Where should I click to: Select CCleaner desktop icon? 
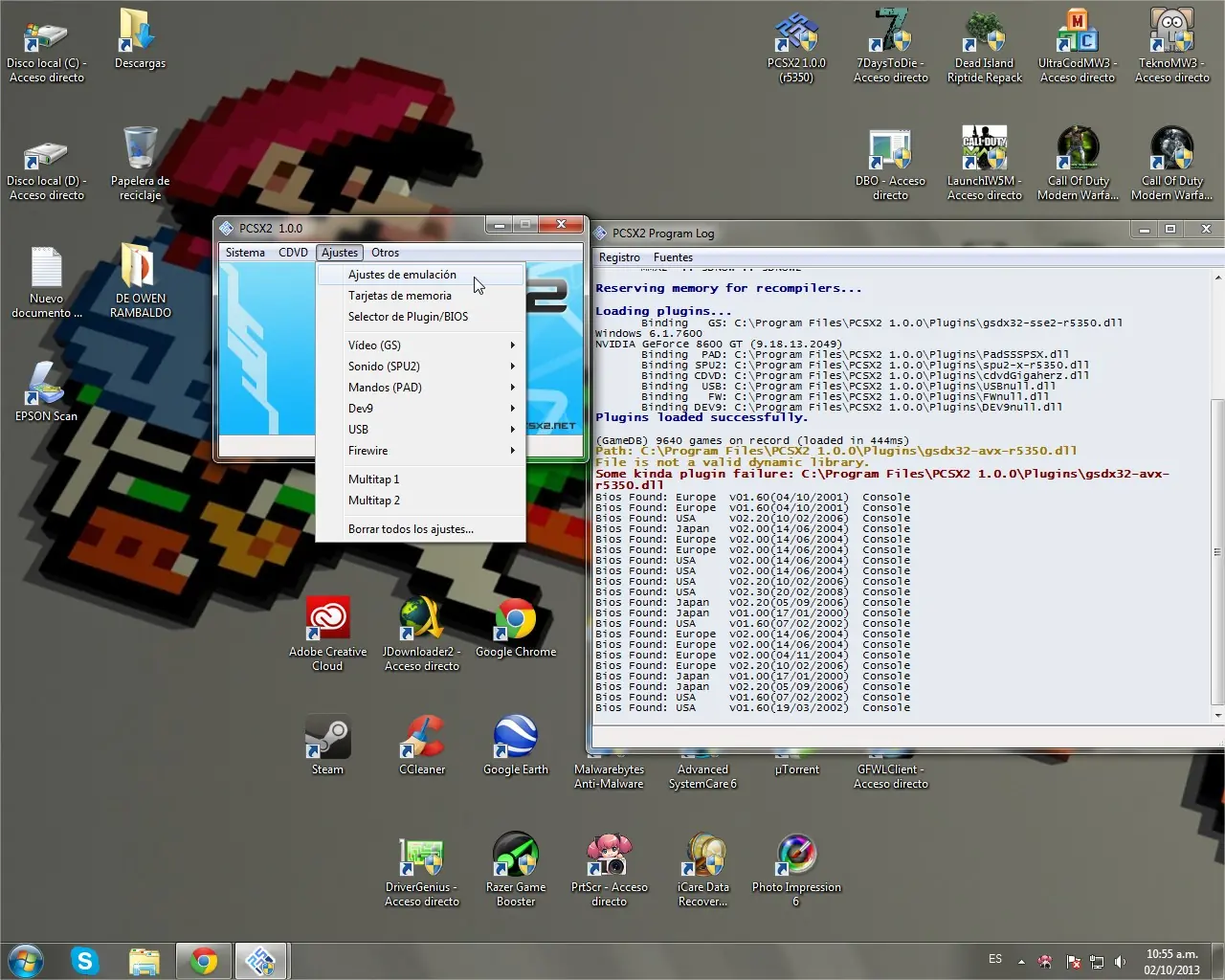(x=422, y=746)
